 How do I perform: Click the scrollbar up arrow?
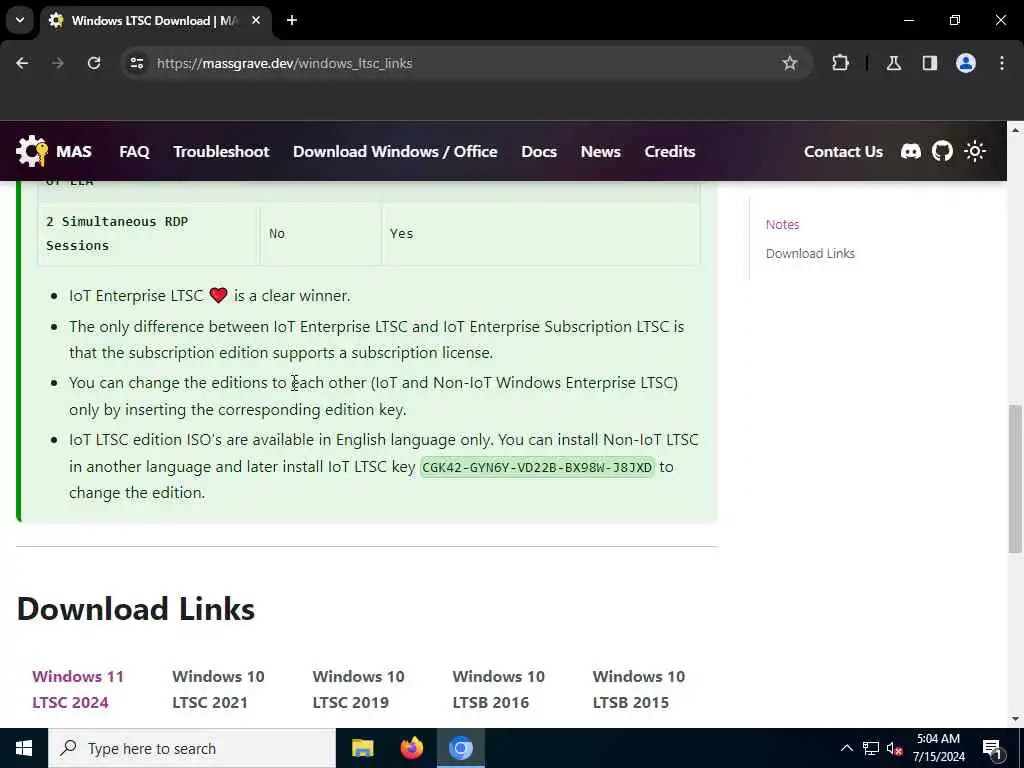pos(1015,130)
